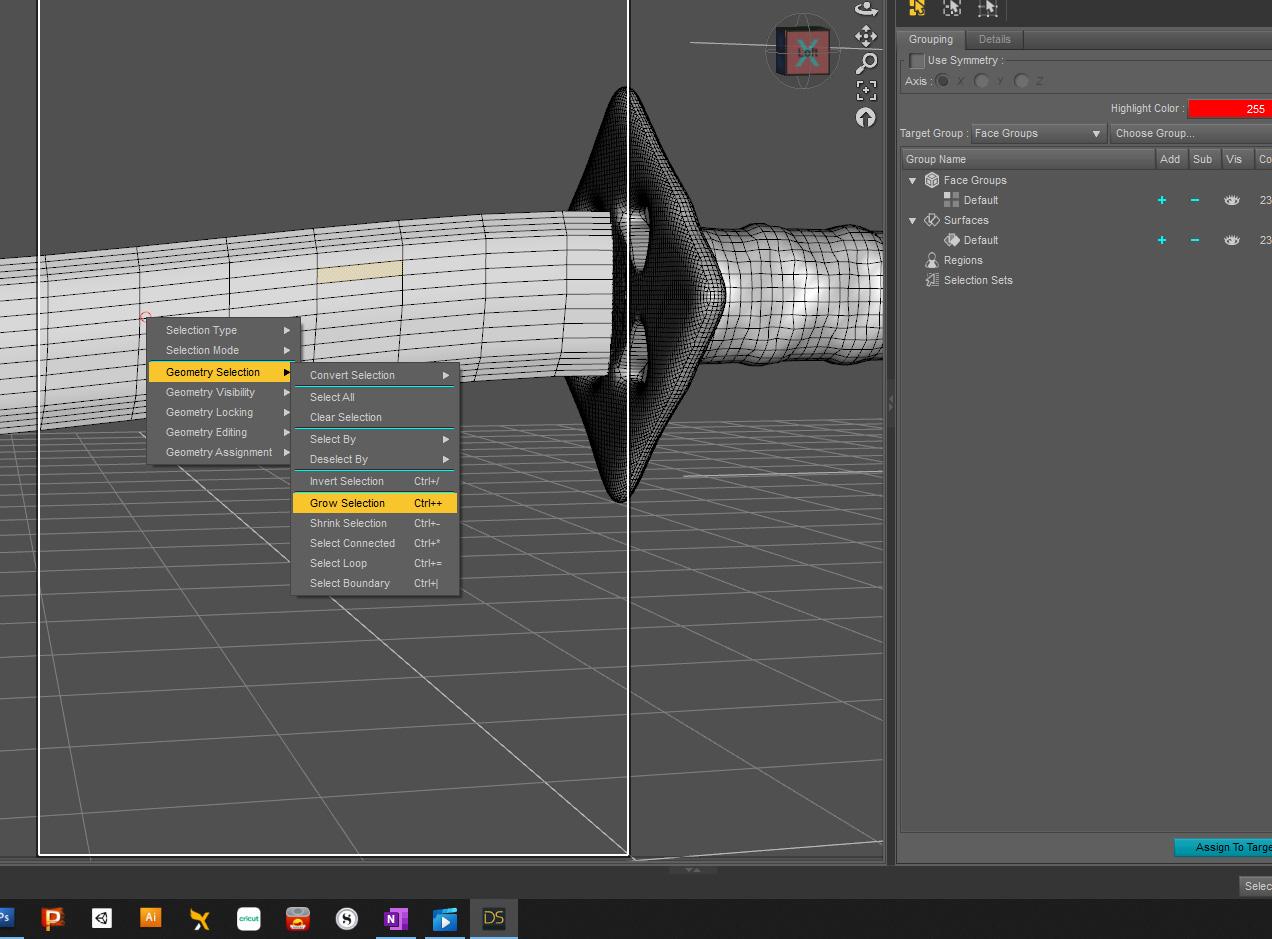The width and height of the screenshot is (1272, 939).
Task: Collapse the Surfaces tree node
Action: pyautogui.click(x=912, y=220)
